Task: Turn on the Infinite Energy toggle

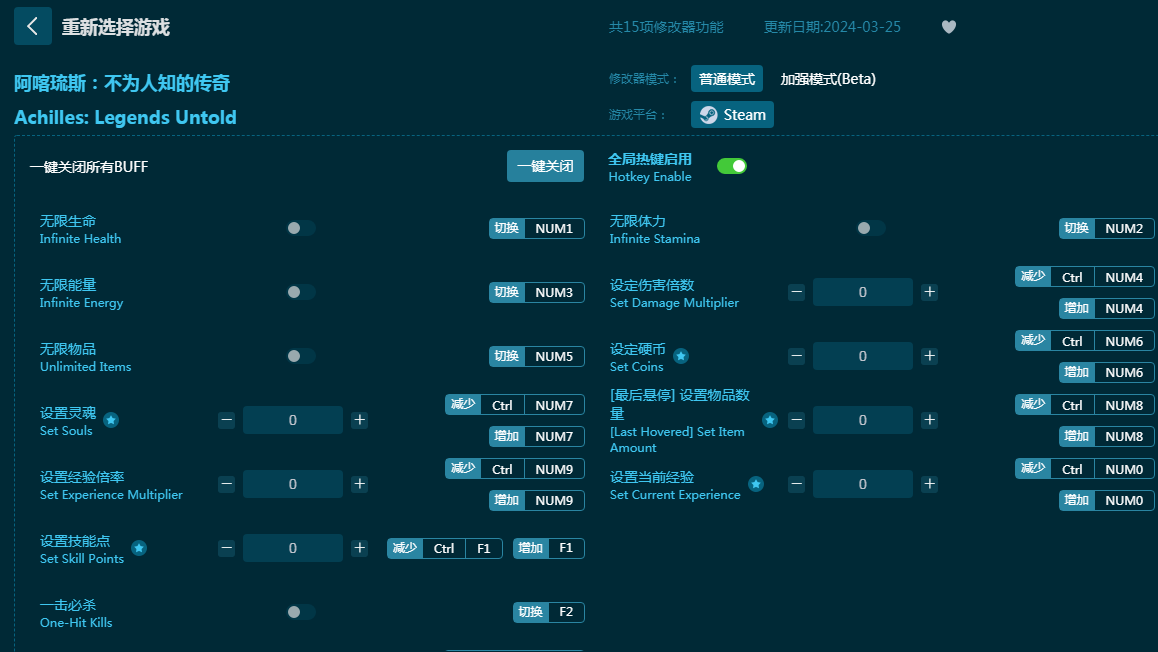Action: (301, 292)
